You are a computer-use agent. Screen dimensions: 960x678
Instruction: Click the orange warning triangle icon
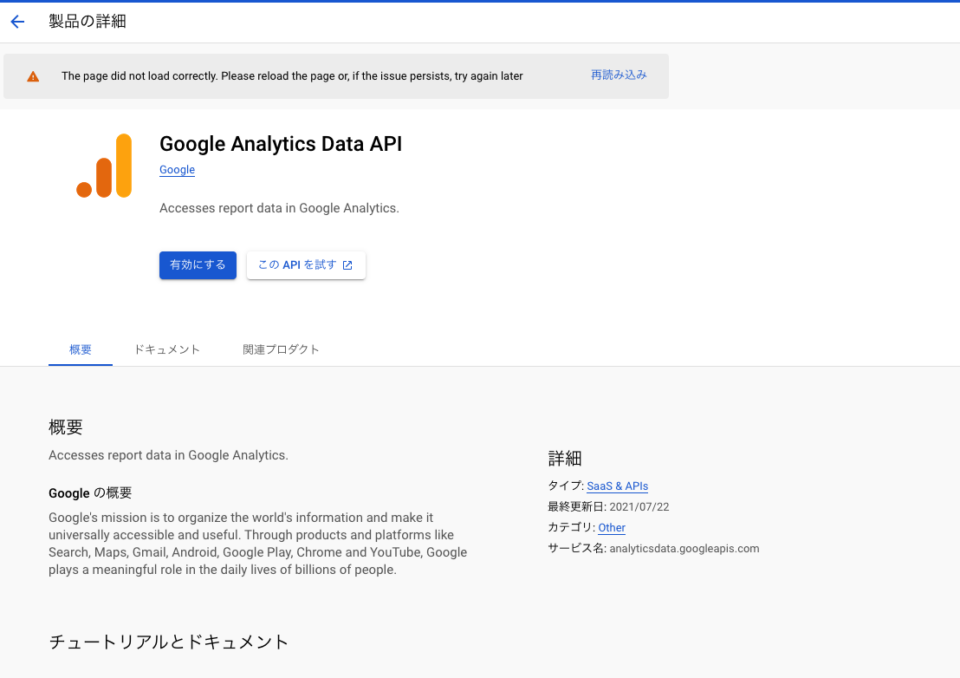[32, 75]
